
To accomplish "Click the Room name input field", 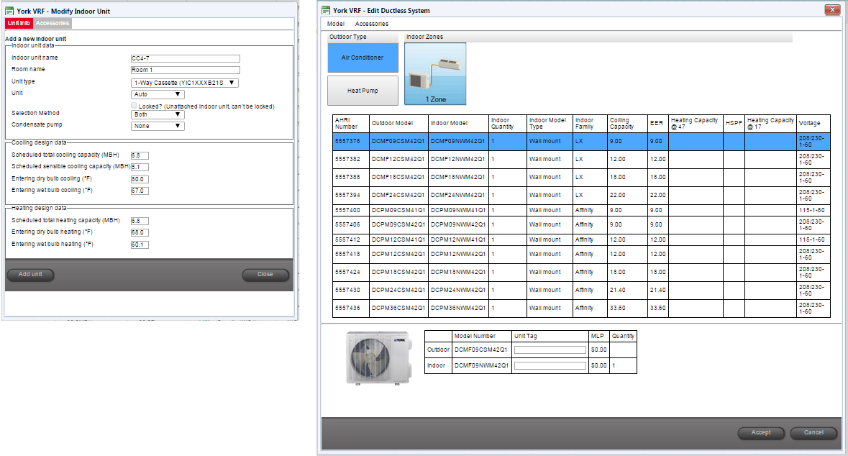I will 183,69.
